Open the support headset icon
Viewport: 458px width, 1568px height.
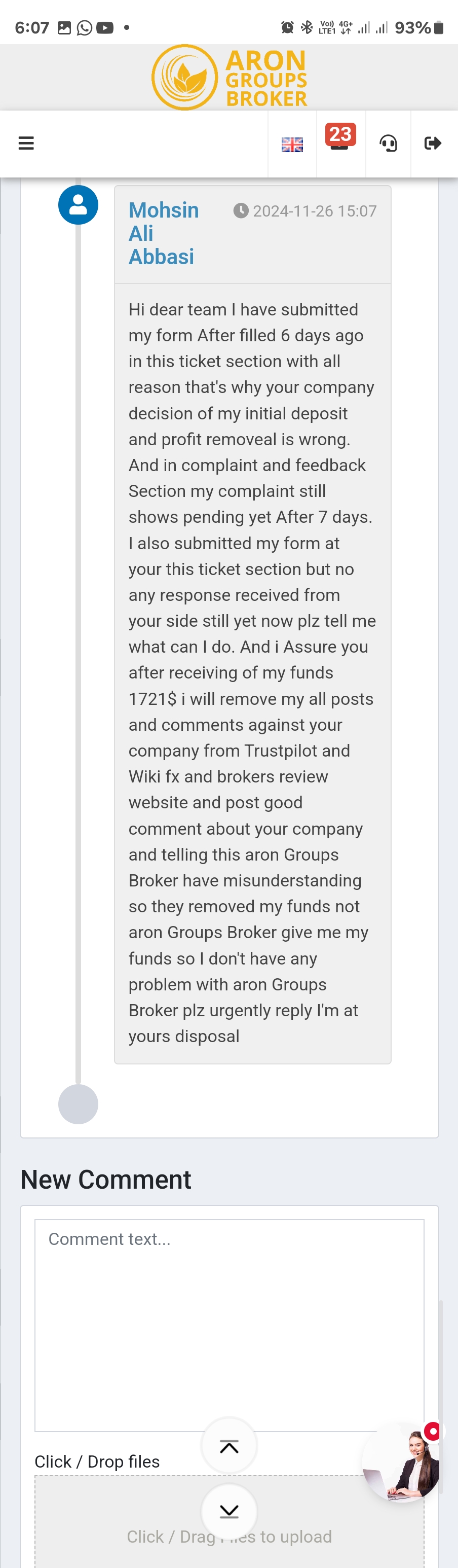click(x=388, y=144)
